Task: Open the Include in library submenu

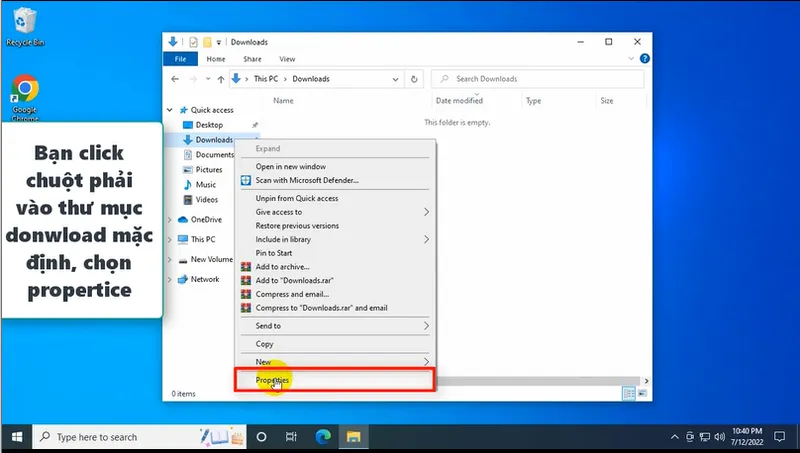Action: (335, 239)
